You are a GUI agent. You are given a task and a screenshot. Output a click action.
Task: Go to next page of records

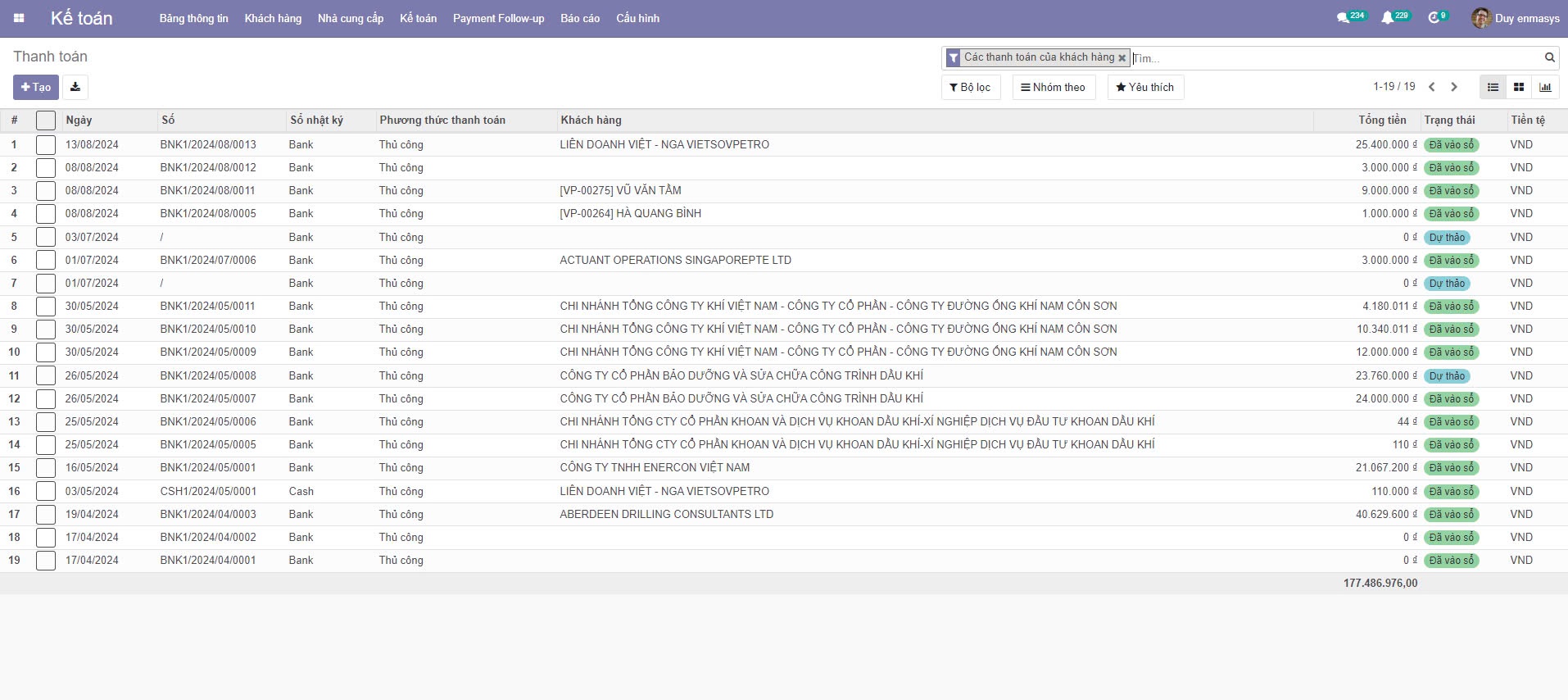click(1454, 87)
